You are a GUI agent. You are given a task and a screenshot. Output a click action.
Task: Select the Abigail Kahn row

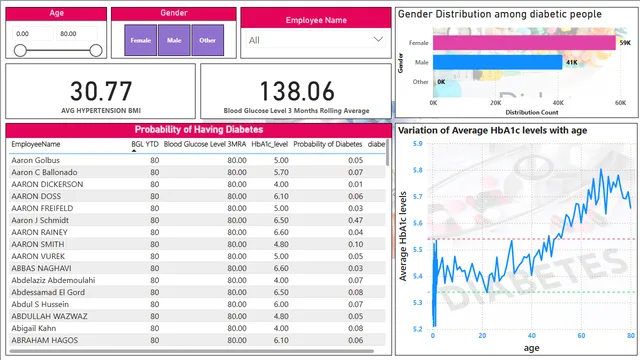(197, 328)
